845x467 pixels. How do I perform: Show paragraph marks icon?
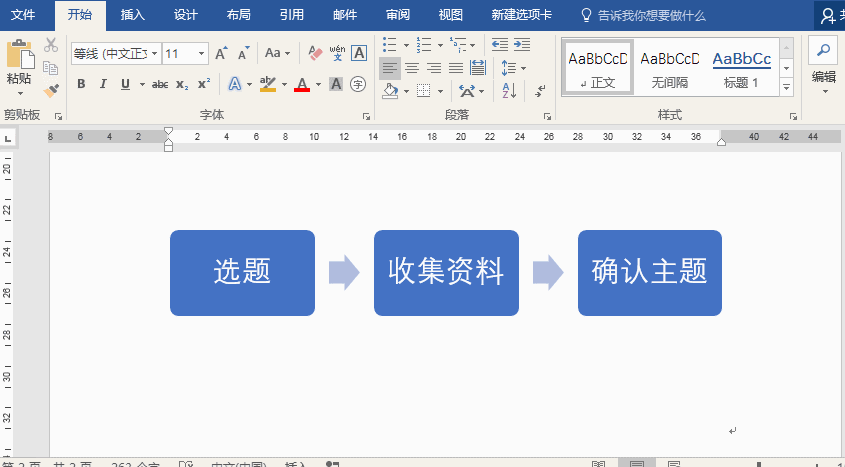pos(540,90)
